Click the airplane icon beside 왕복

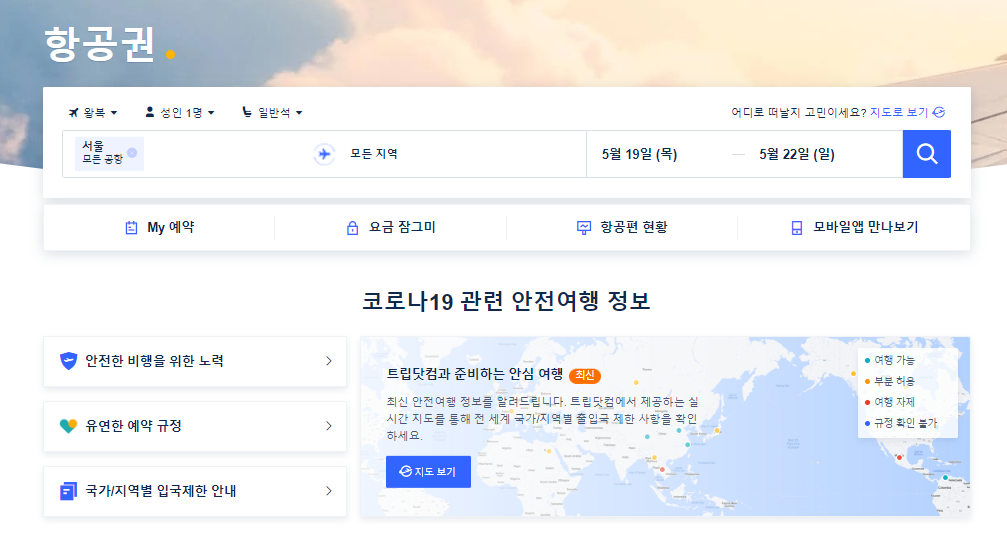[74, 112]
